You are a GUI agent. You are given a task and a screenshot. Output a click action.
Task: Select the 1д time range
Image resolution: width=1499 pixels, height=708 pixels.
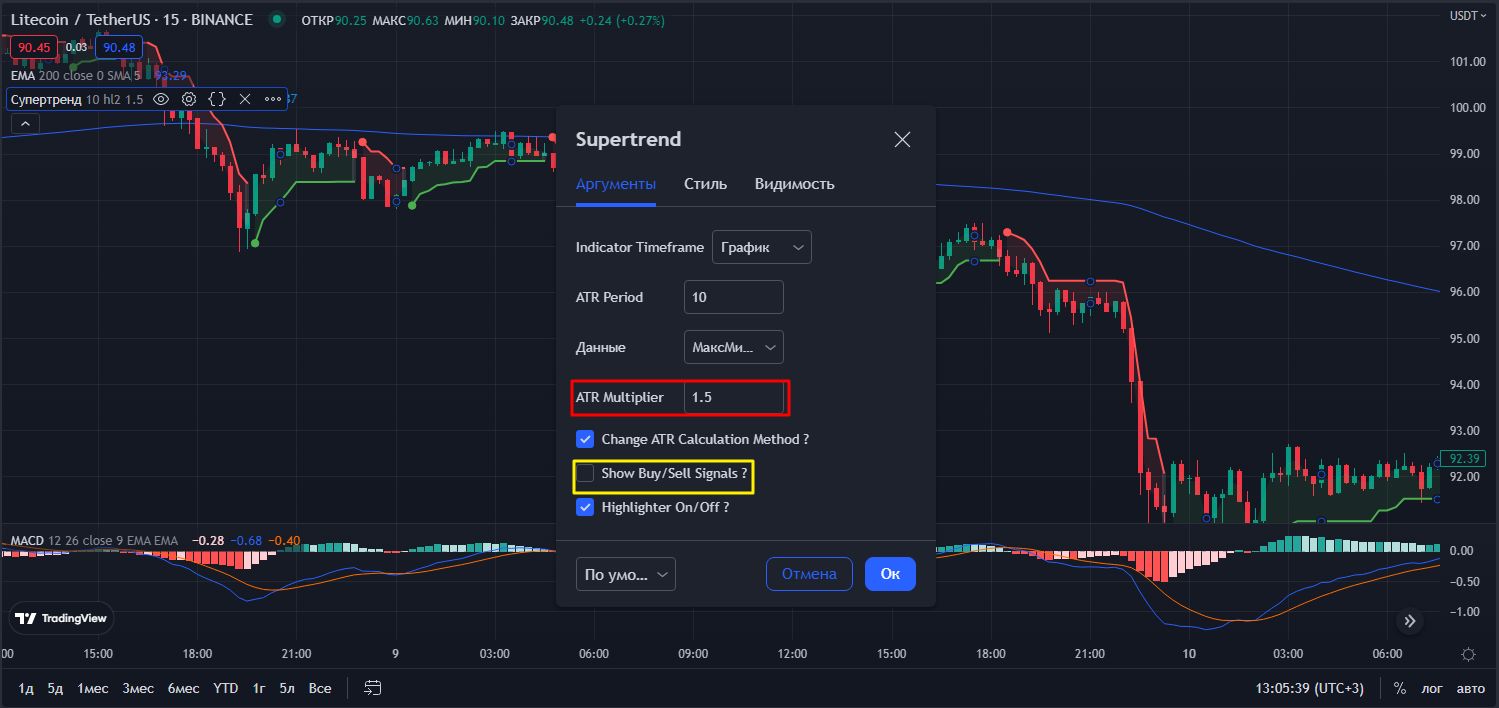[27, 688]
